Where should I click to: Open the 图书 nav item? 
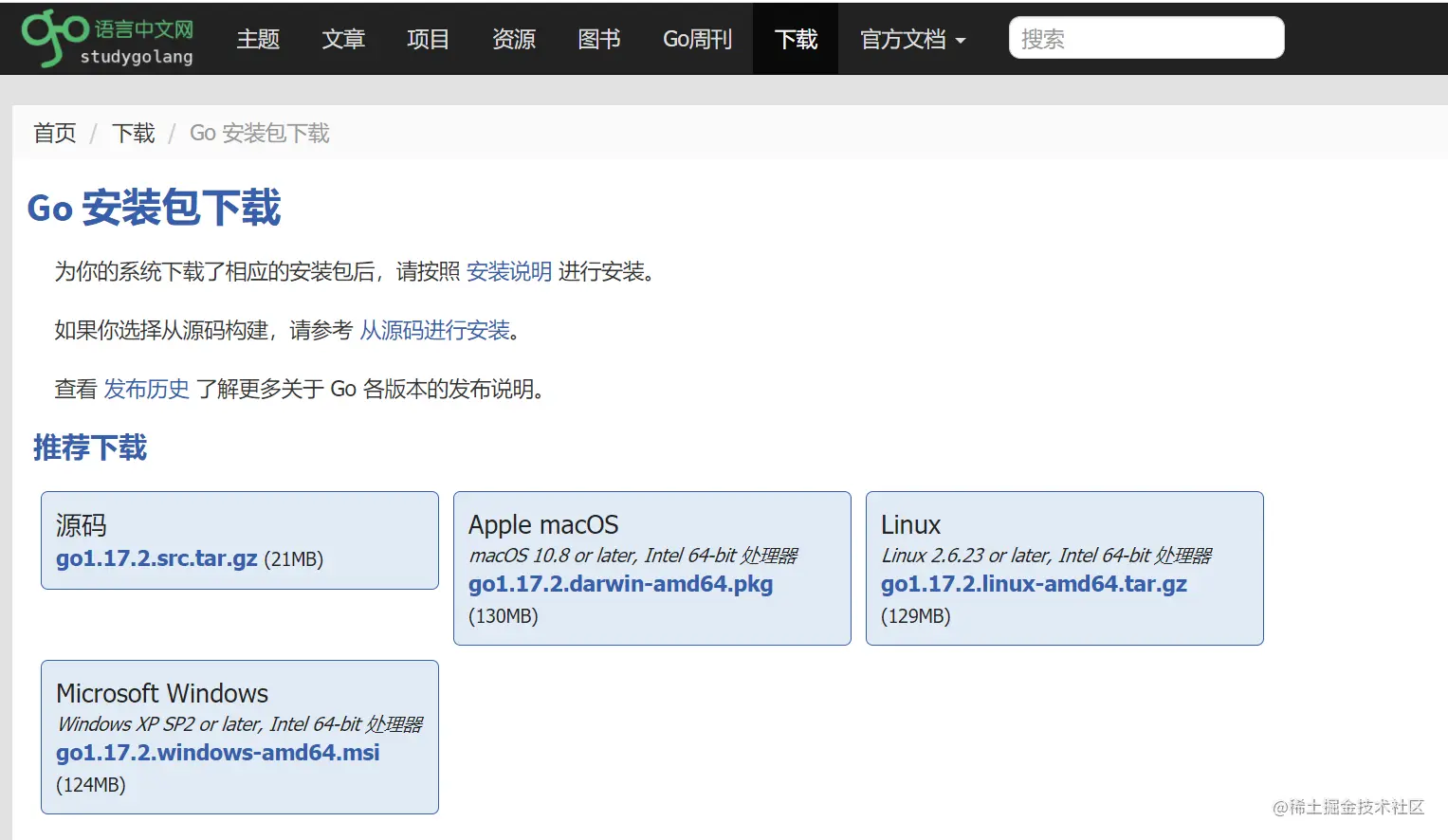tap(599, 39)
